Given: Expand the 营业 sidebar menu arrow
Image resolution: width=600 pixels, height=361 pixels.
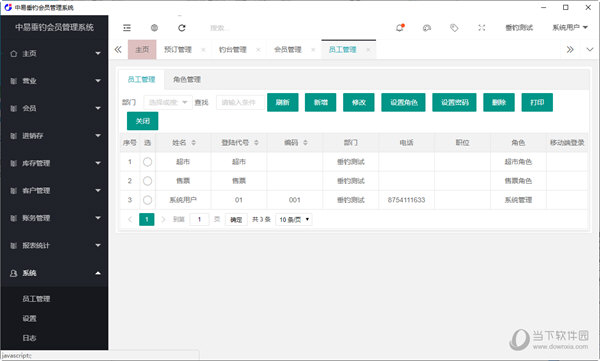Looking at the screenshot, I should 98,81.
